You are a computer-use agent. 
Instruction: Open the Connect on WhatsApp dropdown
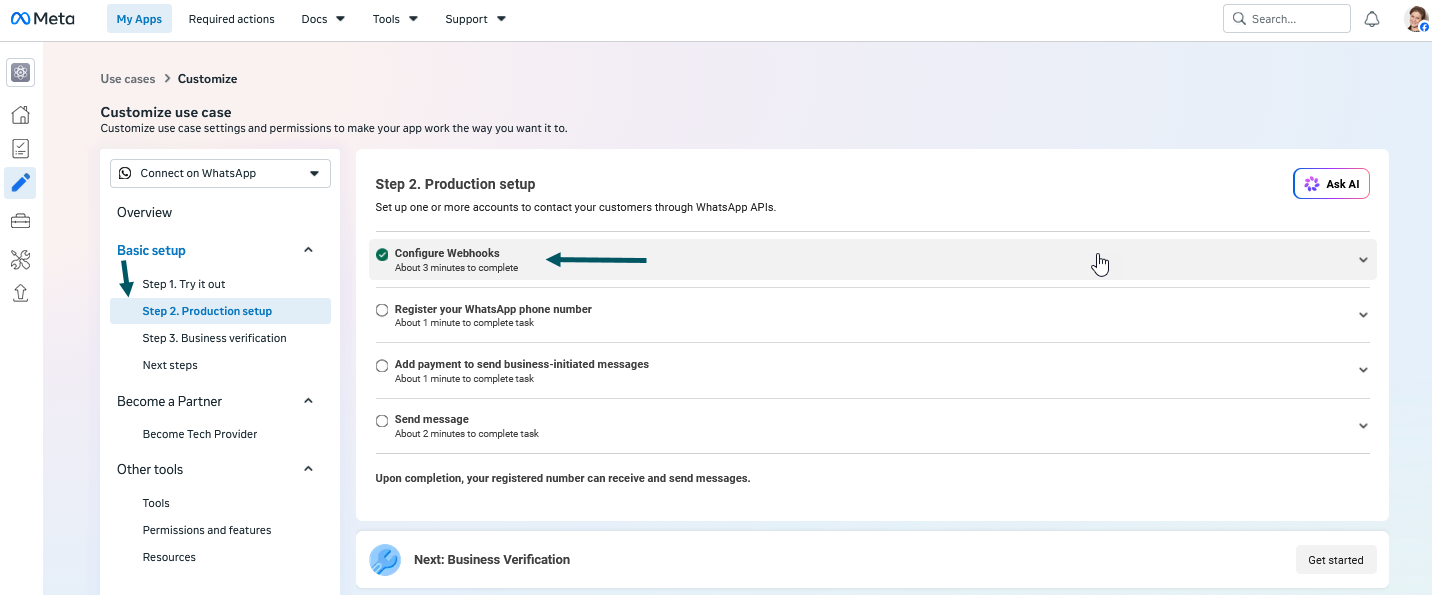coord(220,173)
